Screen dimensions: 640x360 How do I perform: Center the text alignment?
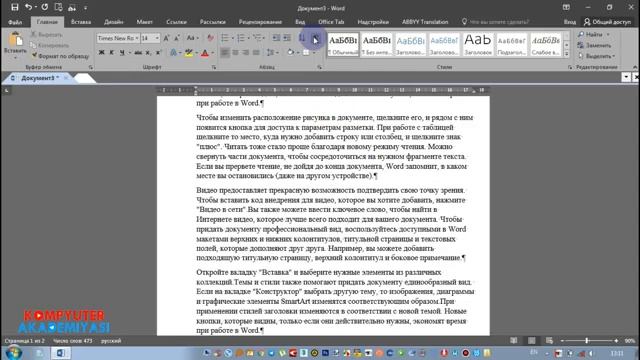pyautogui.click(x=235, y=53)
